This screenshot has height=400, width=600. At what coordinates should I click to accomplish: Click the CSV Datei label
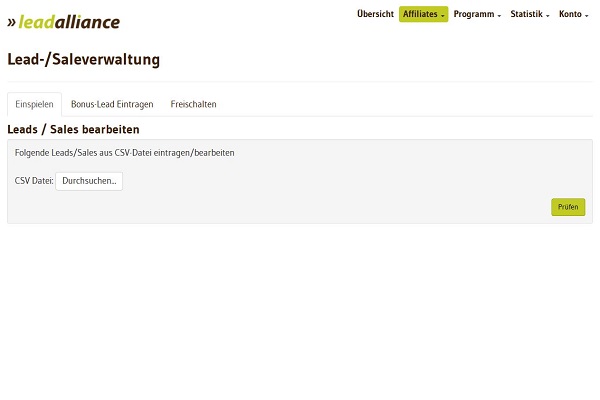pos(34,181)
